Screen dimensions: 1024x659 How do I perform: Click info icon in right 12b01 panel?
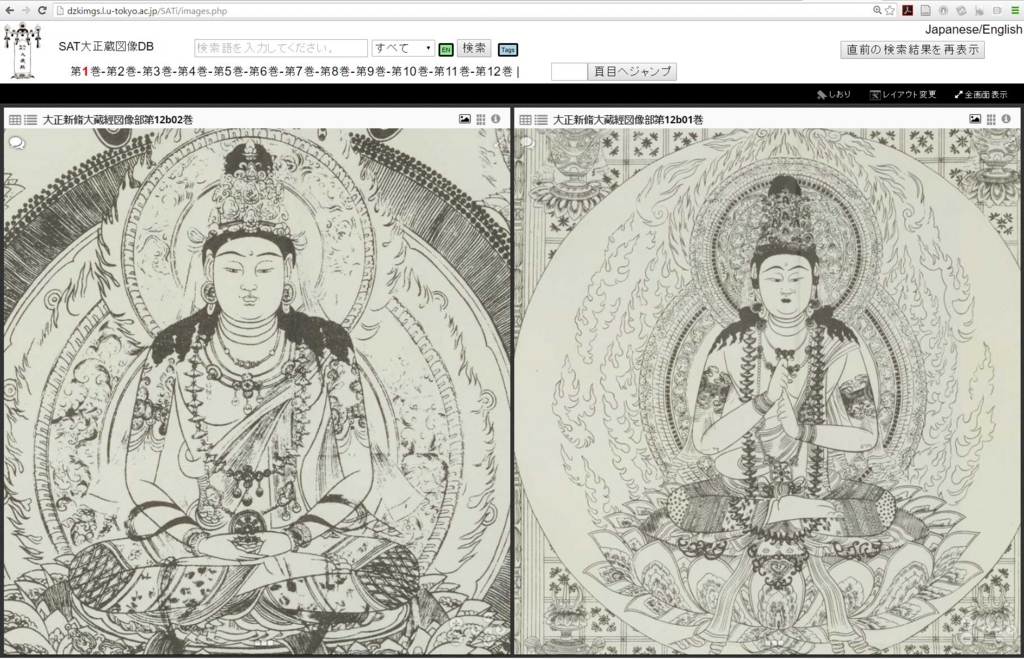coord(1006,119)
